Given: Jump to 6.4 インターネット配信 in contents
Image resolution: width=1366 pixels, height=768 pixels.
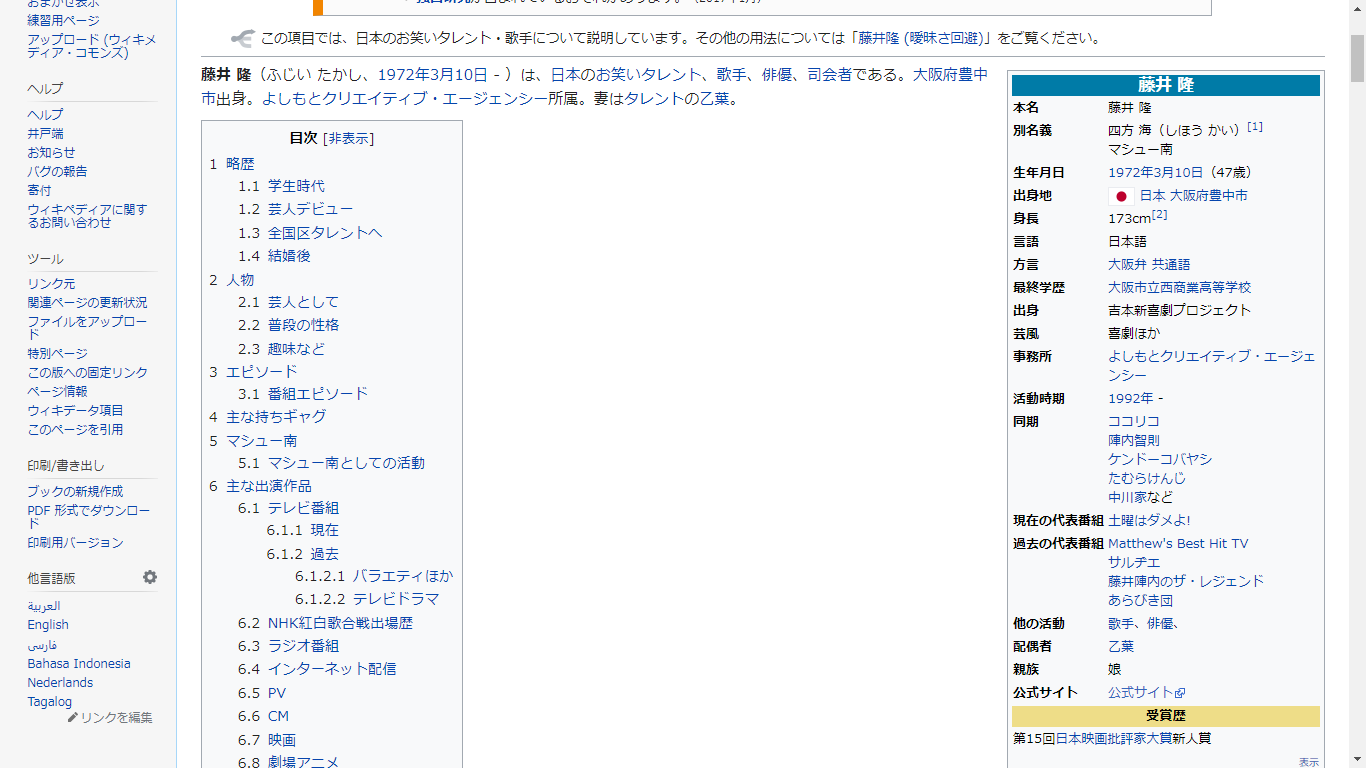Looking at the screenshot, I should 317,669.
